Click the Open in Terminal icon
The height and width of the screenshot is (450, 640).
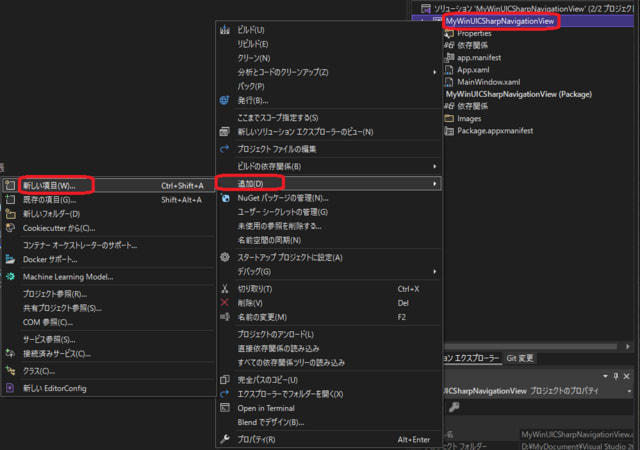[x=225, y=408]
